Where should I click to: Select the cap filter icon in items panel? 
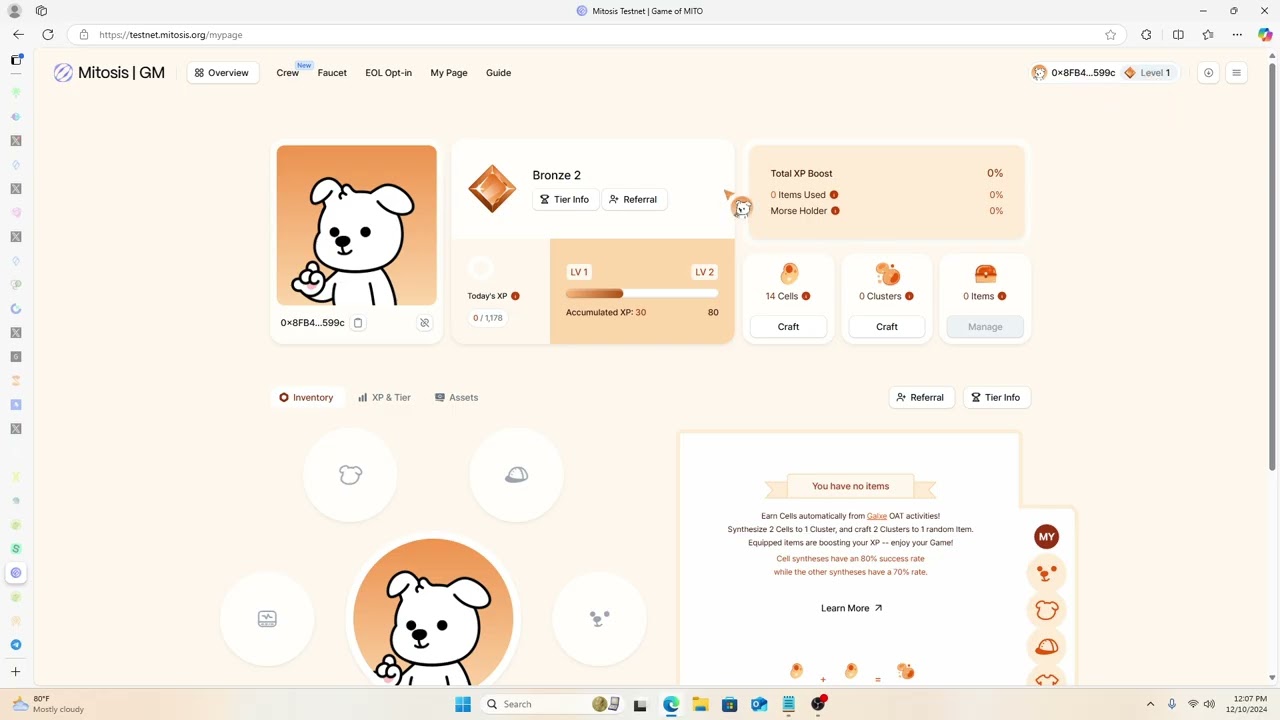coord(1046,647)
